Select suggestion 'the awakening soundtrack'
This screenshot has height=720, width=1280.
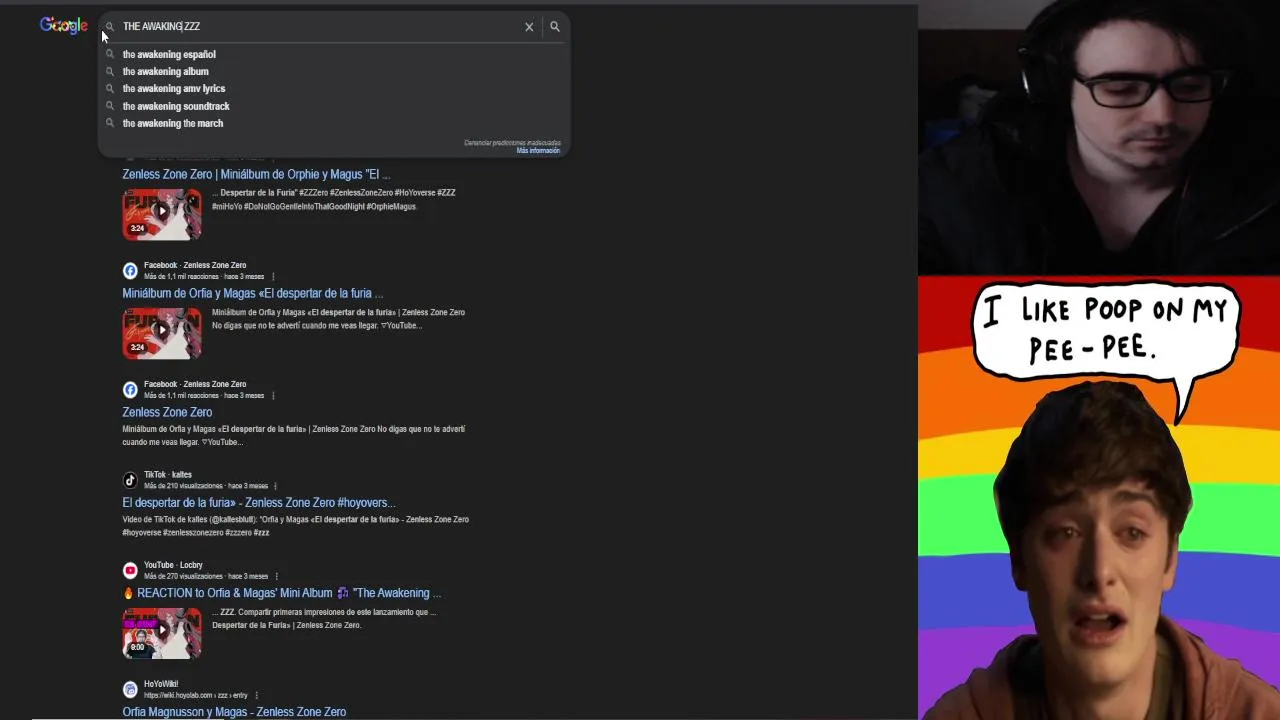tap(176, 106)
